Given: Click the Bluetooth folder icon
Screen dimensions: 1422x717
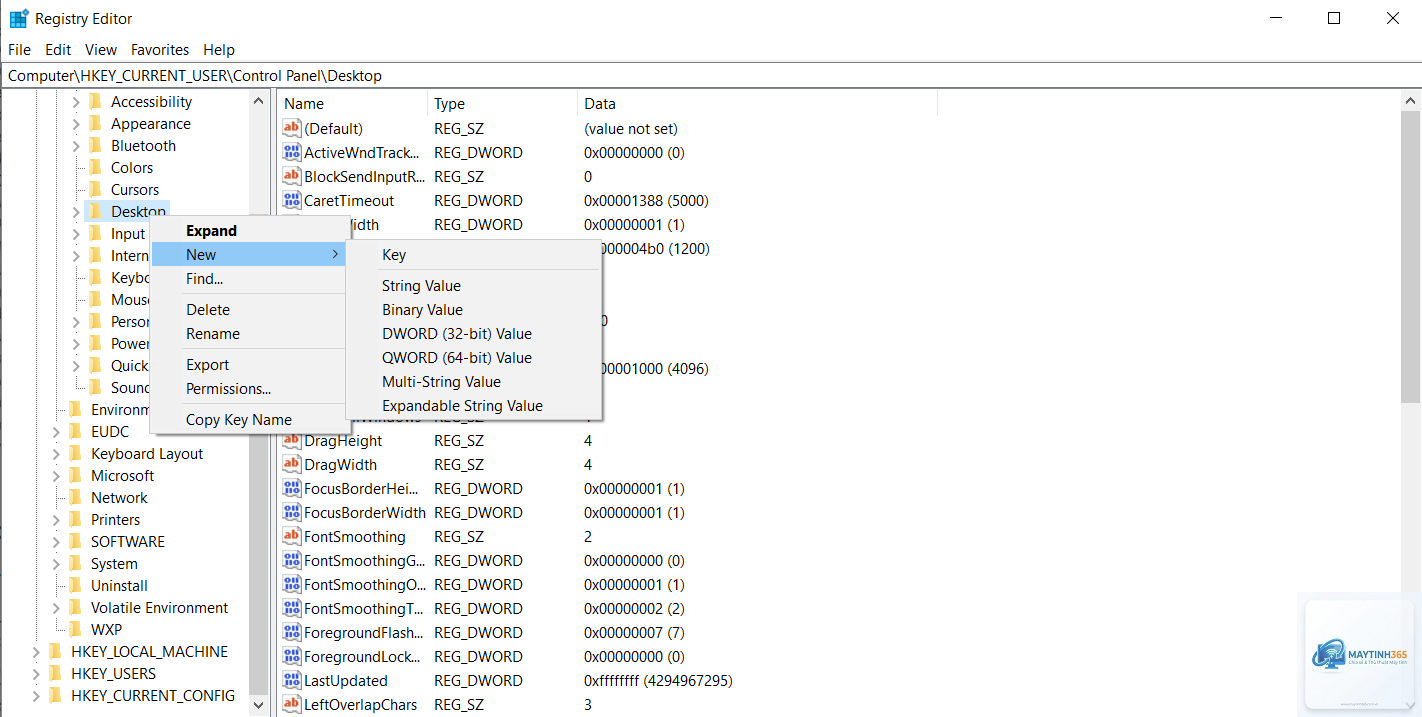Looking at the screenshot, I should [96, 145].
